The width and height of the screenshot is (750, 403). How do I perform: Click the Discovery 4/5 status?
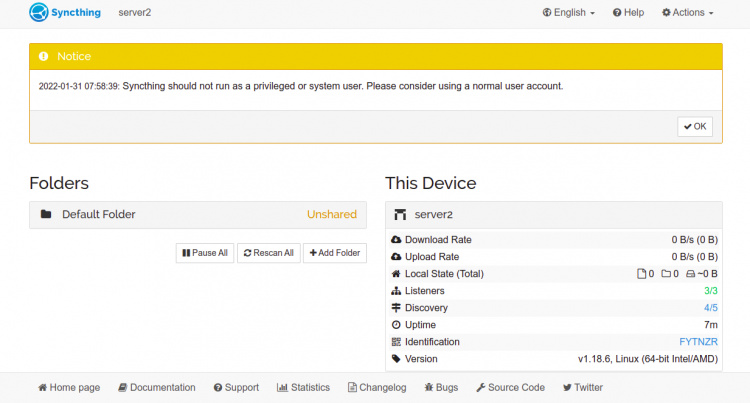point(710,308)
